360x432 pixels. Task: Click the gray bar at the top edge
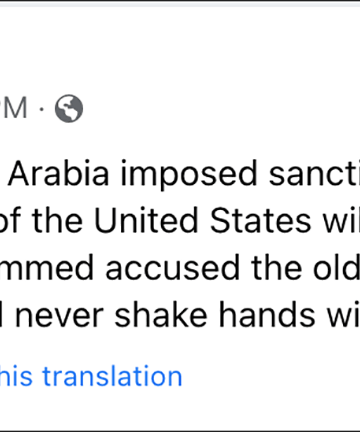pyautogui.click(x=180, y=5)
